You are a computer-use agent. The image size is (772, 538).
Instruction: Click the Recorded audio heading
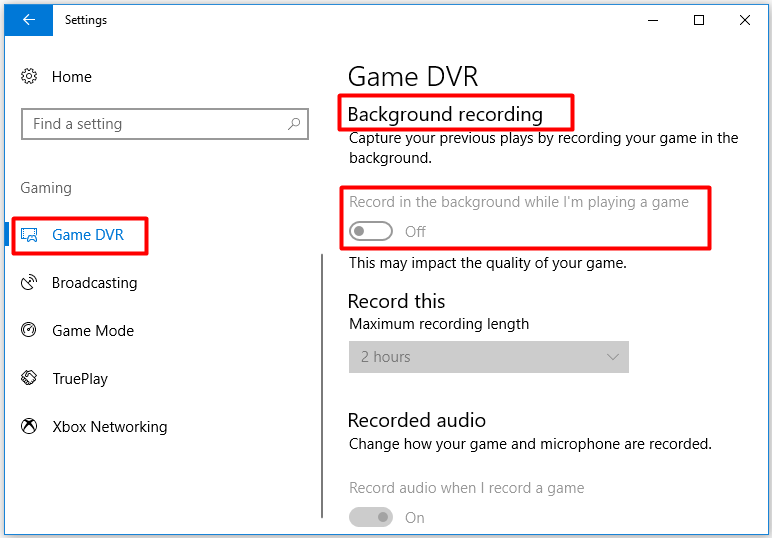(x=417, y=420)
